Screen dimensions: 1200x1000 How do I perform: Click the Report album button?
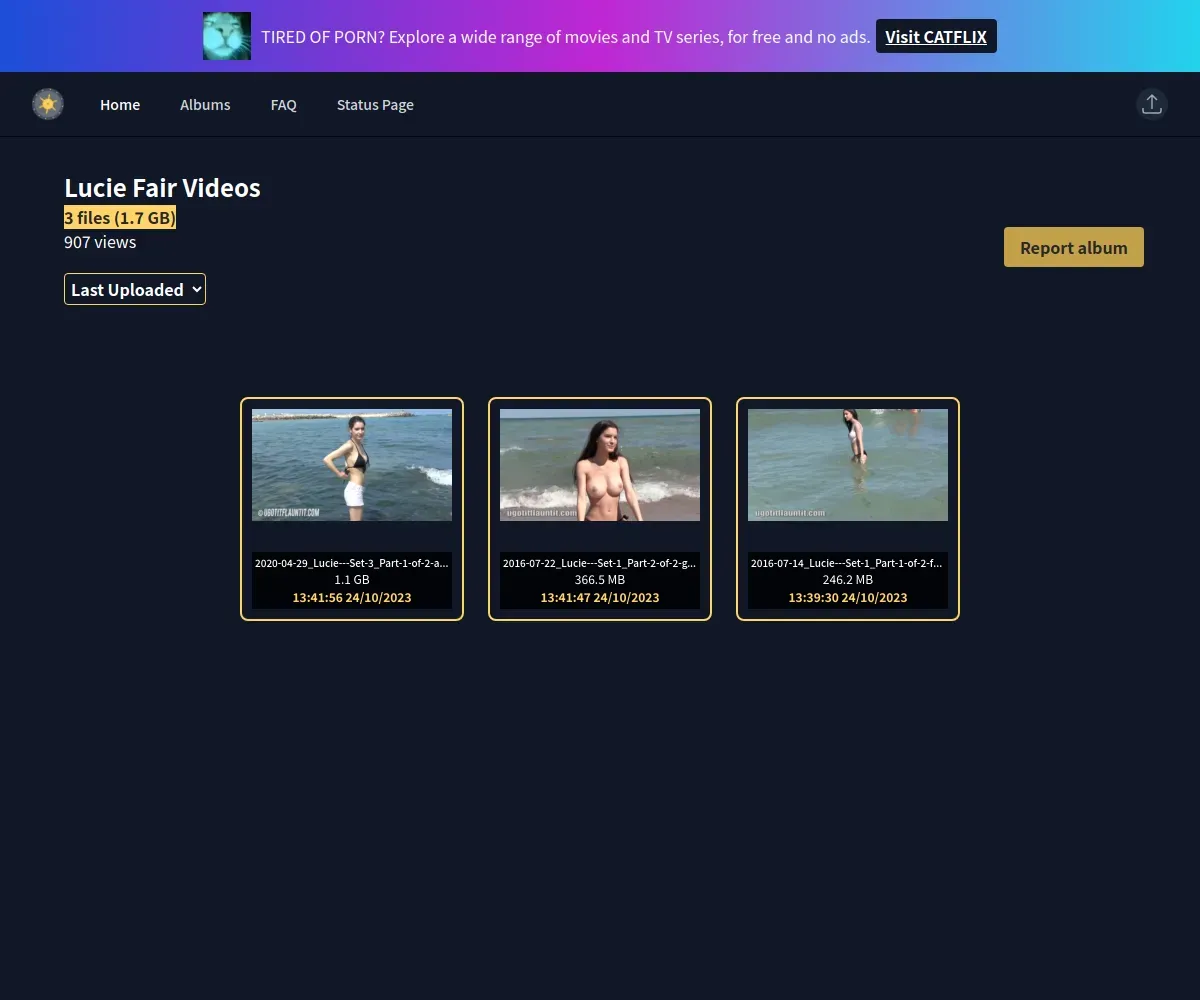point(1074,247)
